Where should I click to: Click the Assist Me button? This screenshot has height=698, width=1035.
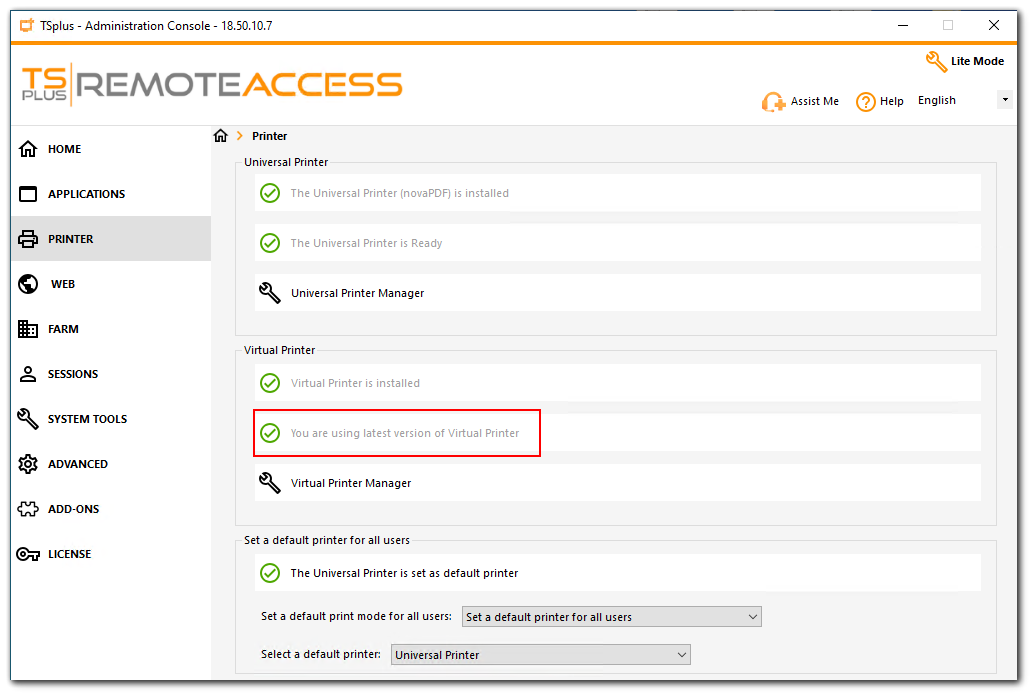tap(800, 100)
